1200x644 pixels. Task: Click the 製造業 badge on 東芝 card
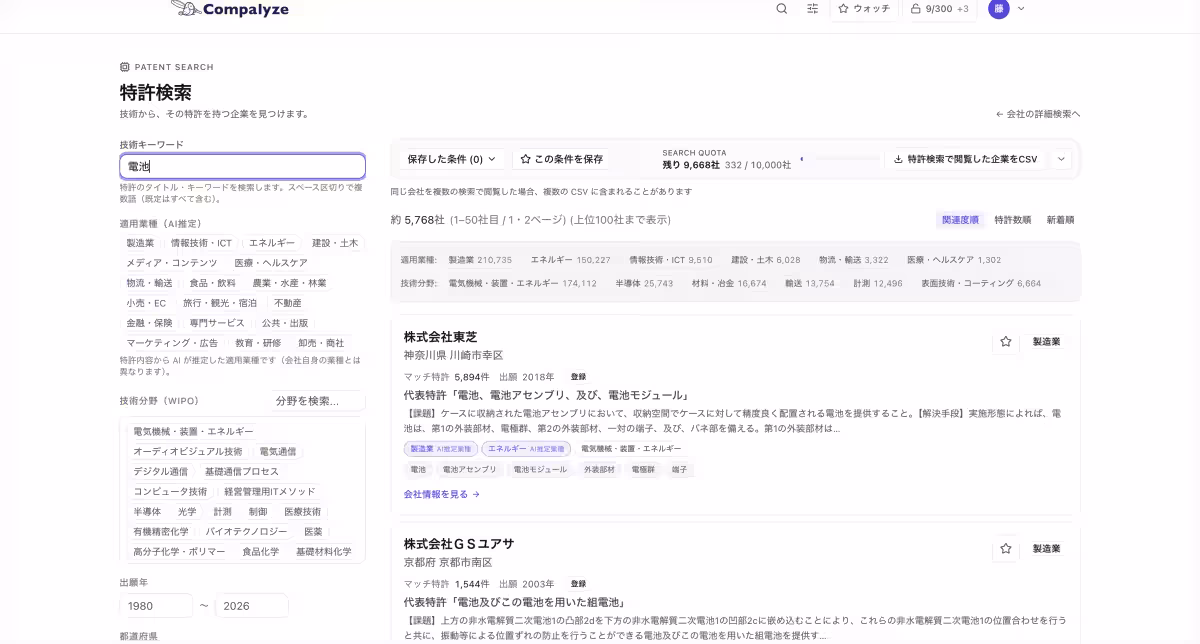1046,342
